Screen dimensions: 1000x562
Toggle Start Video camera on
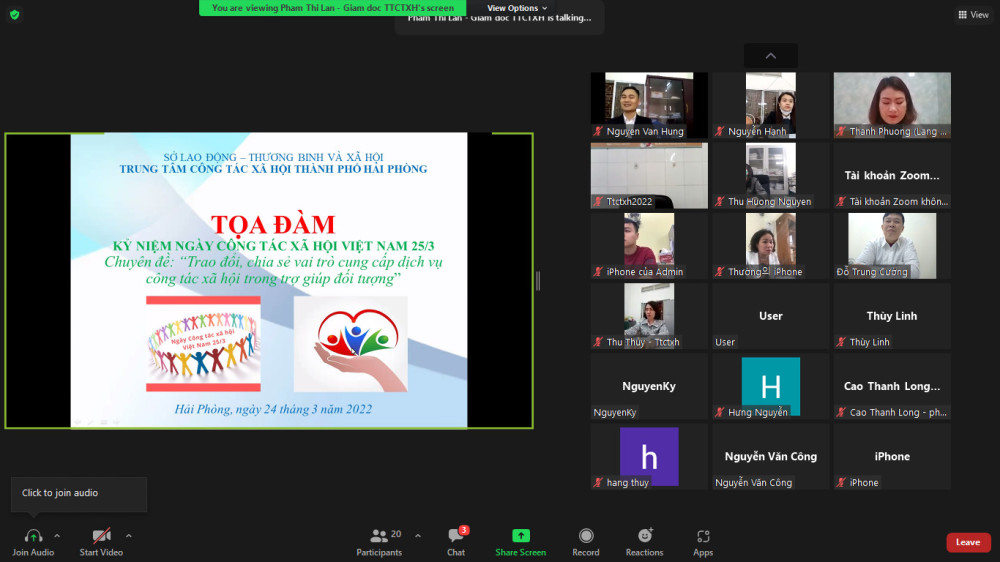[x=101, y=537]
